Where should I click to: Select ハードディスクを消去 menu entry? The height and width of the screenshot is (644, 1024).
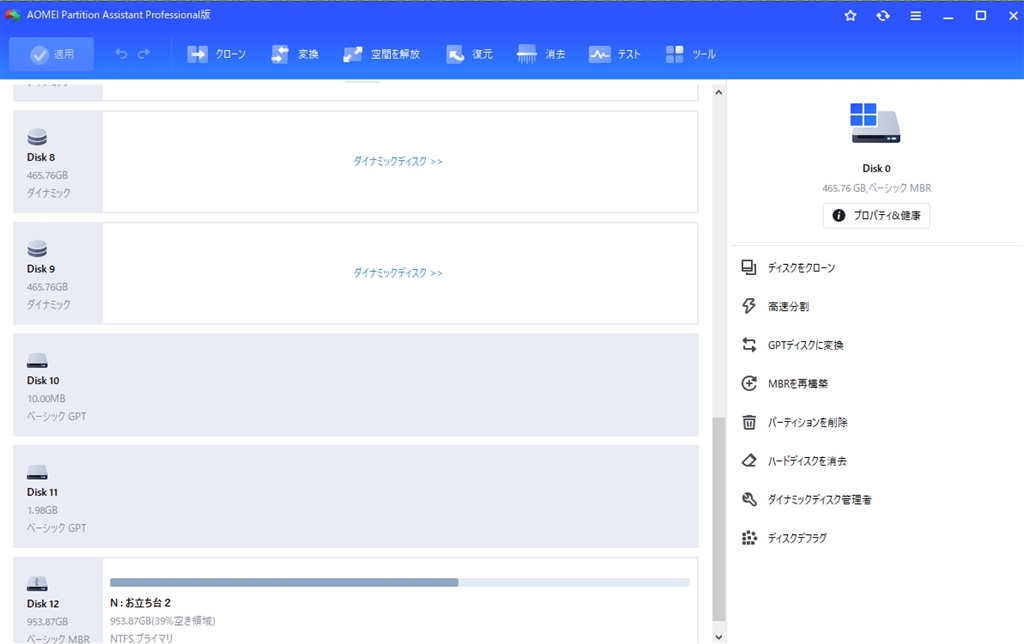(807, 460)
